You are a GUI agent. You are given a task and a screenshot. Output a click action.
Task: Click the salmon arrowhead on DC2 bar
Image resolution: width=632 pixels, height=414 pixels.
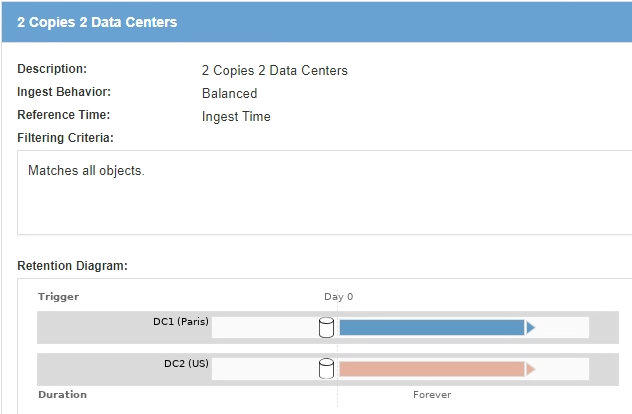tap(531, 369)
